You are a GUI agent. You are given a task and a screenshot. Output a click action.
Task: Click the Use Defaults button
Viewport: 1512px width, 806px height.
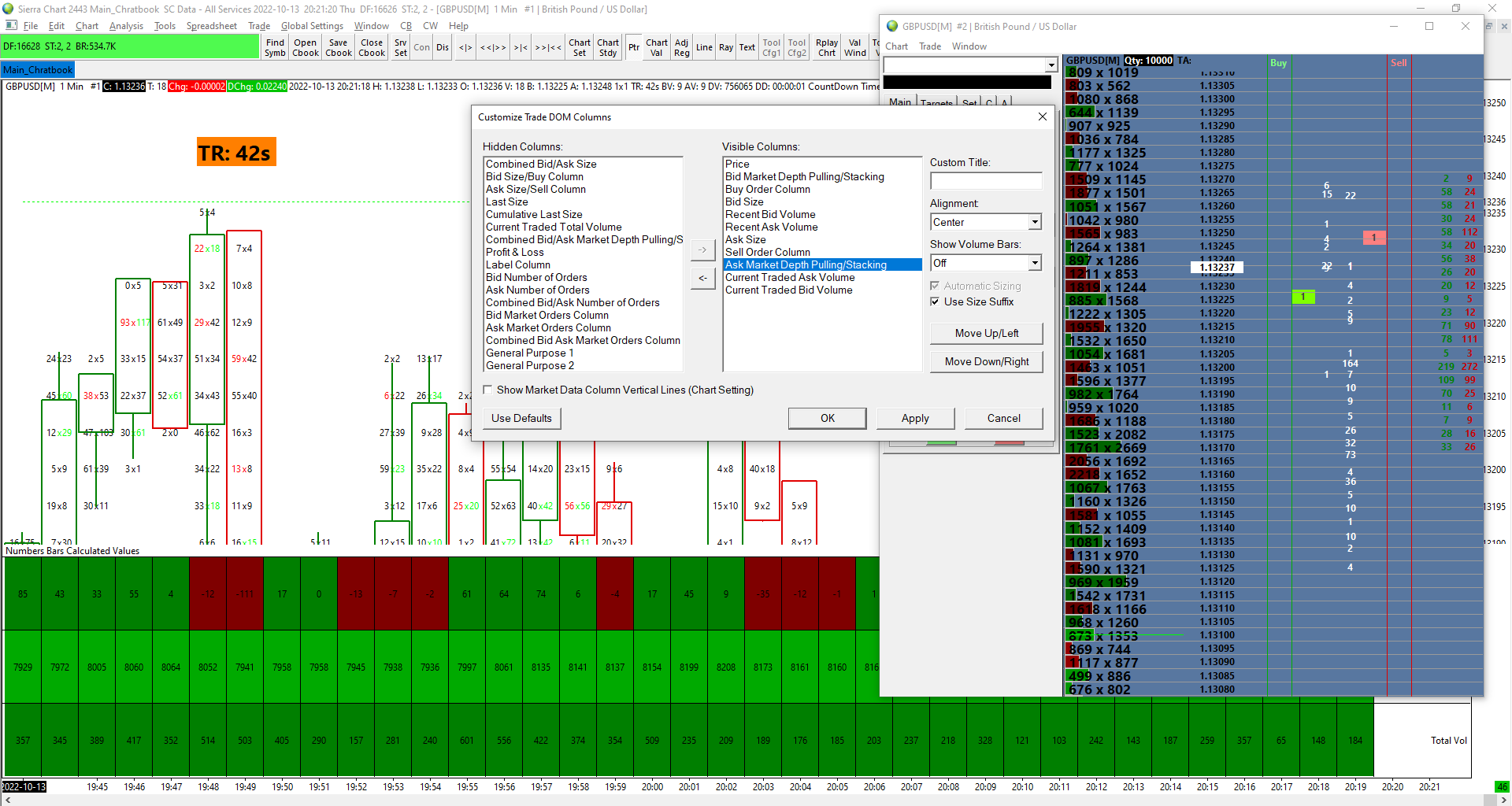[521, 418]
